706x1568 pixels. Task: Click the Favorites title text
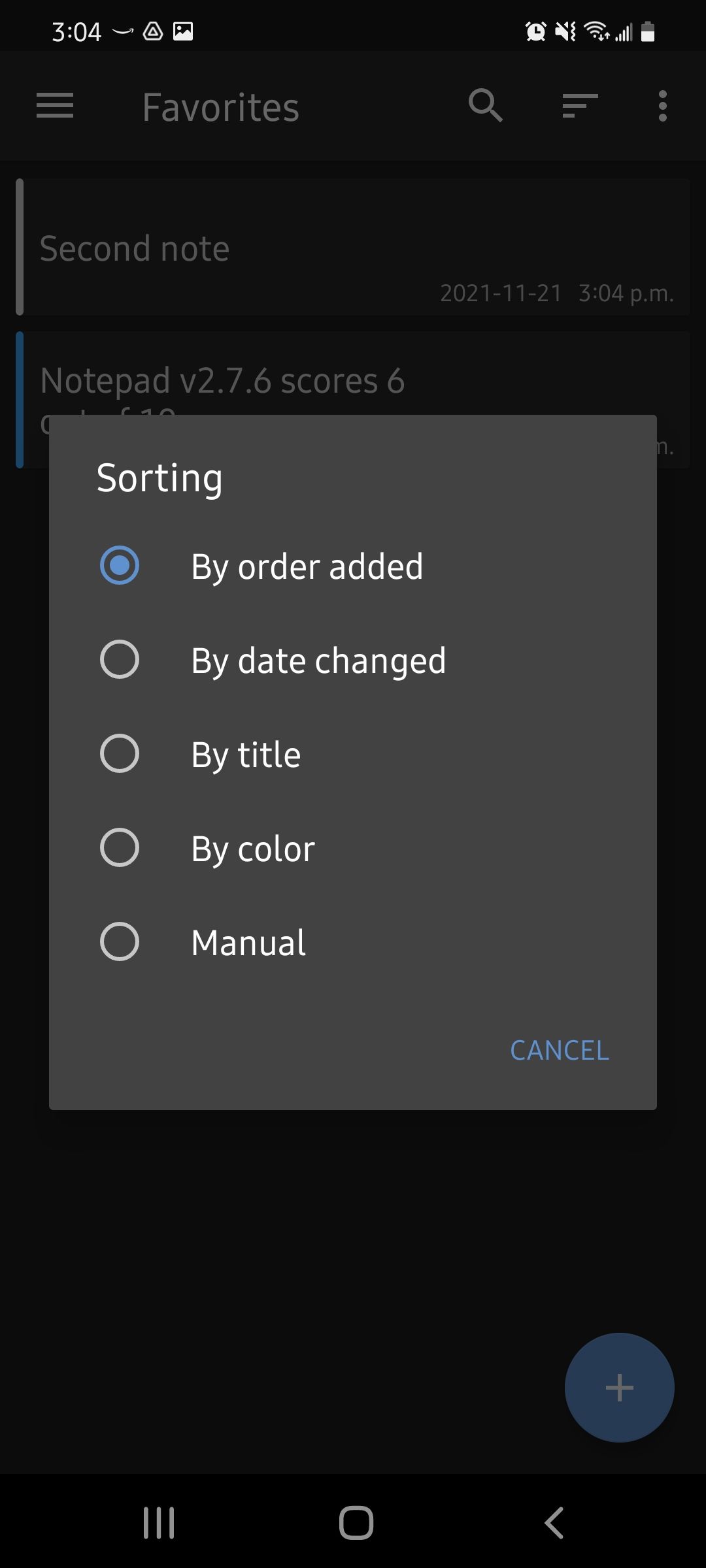point(221,107)
